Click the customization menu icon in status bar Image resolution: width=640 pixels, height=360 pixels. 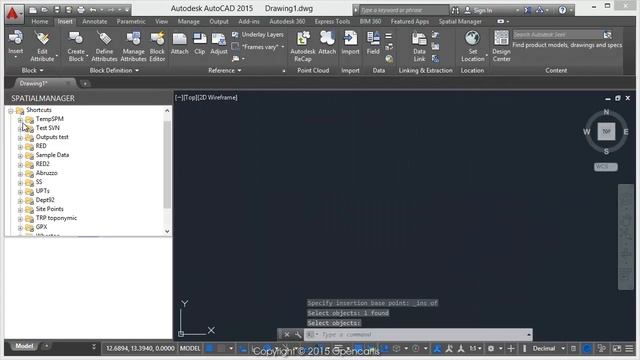(629, 349)
